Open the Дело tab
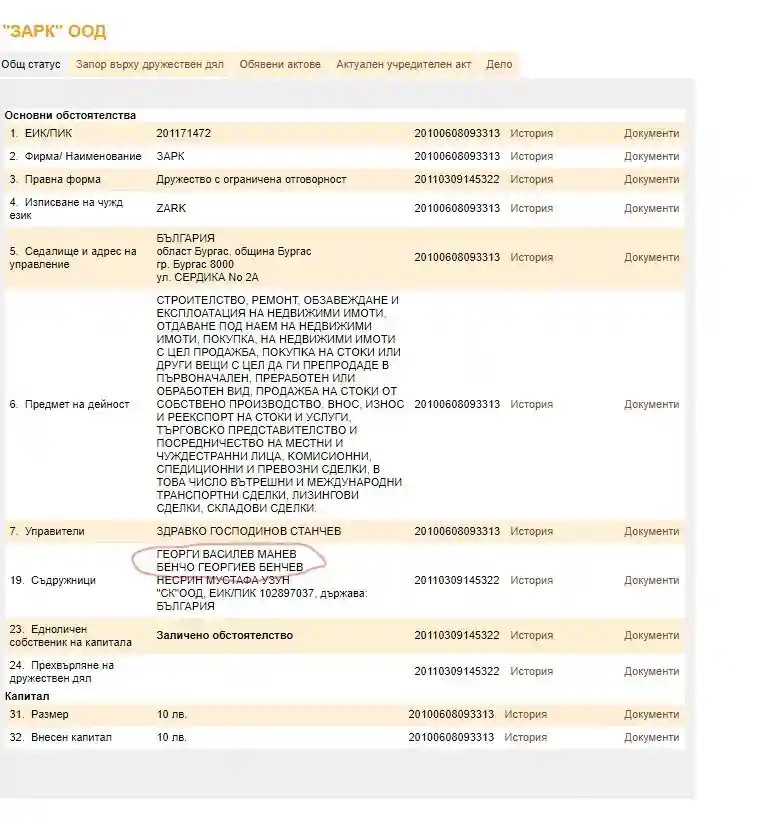This screenshot has width=762, height=824. [499, 64]
